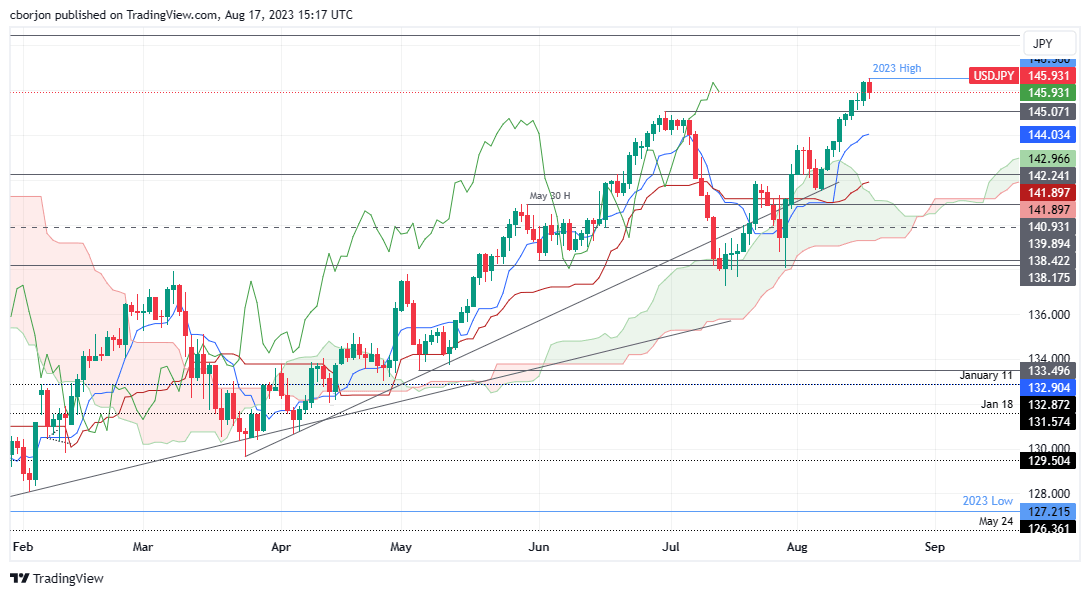Select the Aug label on the time axis
This screenshot has width=1090, height=596.
[796, 547]
